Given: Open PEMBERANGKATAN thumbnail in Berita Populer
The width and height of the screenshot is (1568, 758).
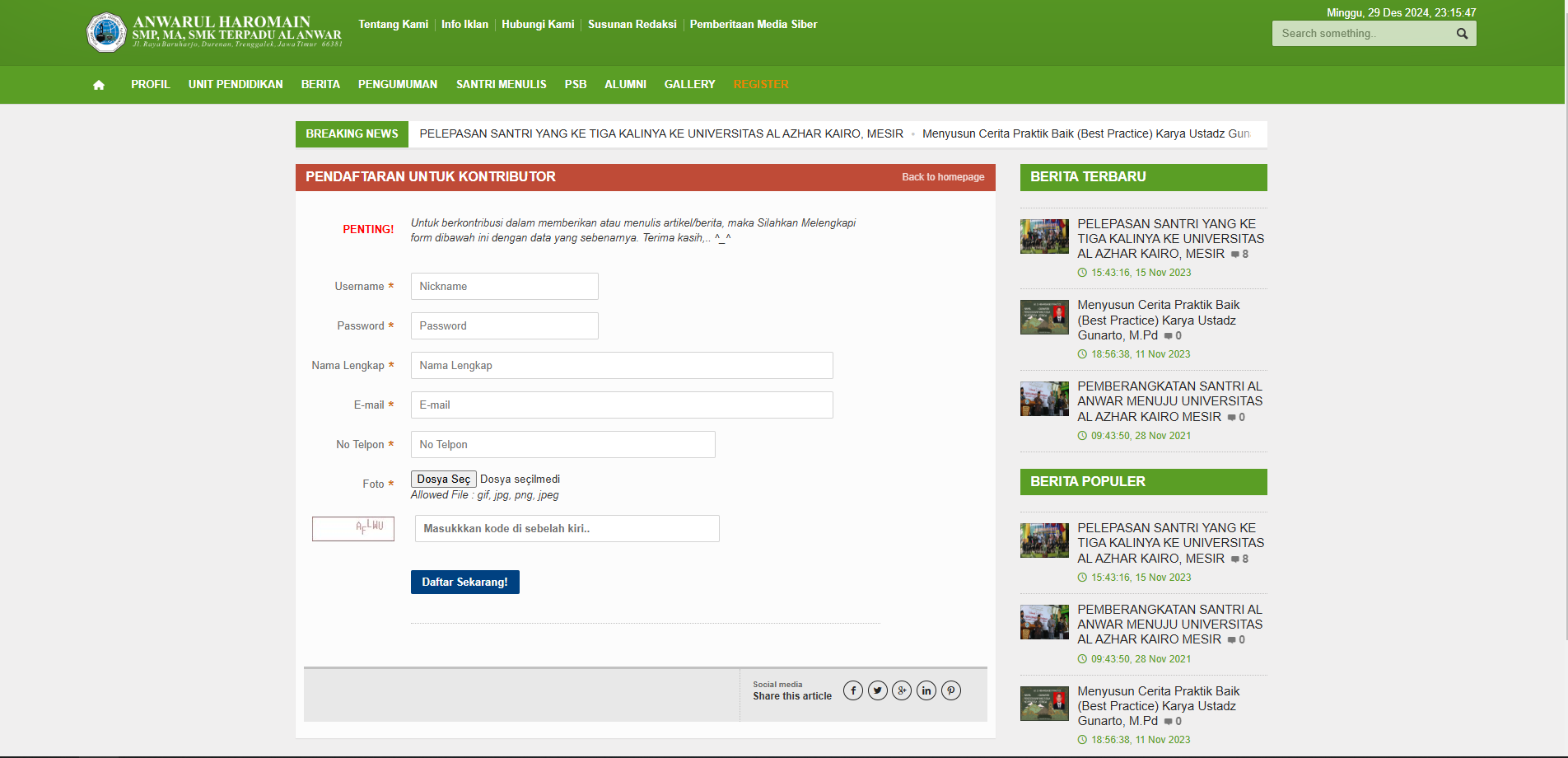Looking at the screenshot, I should tap(1044, 622).
